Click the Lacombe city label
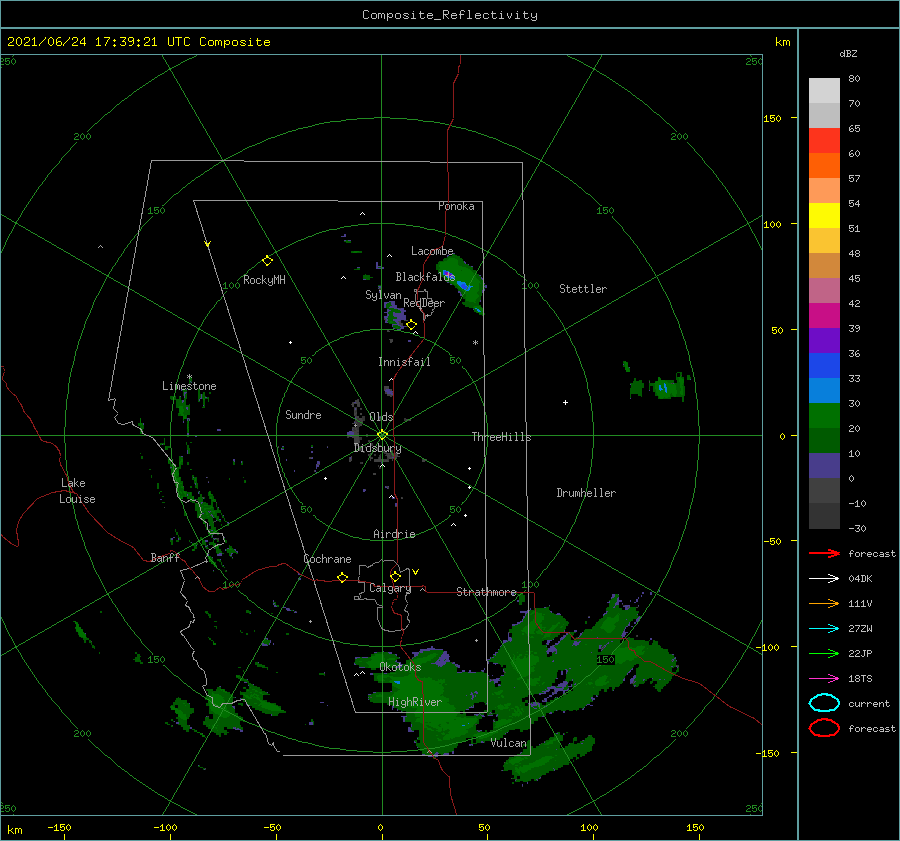This screenshot has width=900, height=841. pyautogui.click(x=432, y=251)
